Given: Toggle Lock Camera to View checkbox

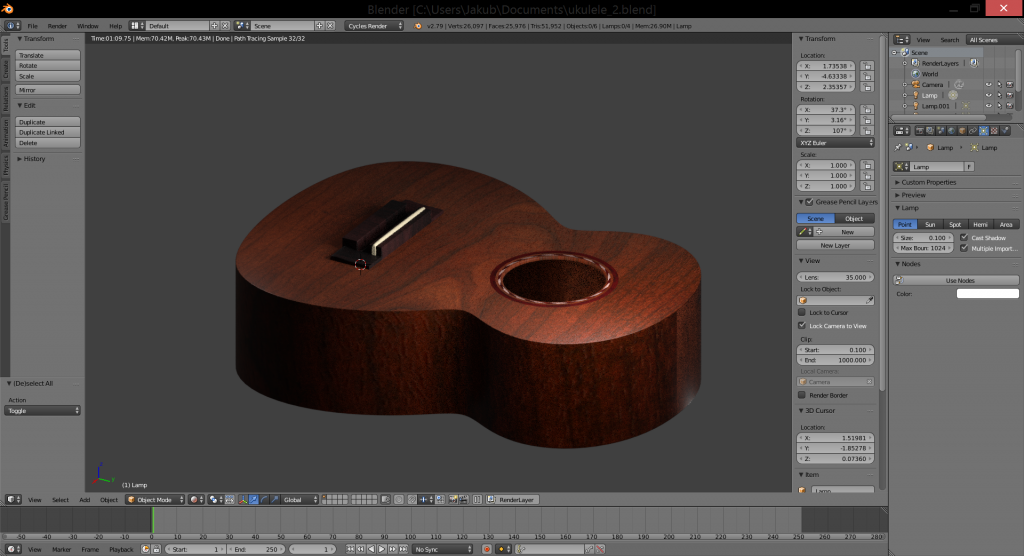Looking at the screenshot, I should coord(802,325).
